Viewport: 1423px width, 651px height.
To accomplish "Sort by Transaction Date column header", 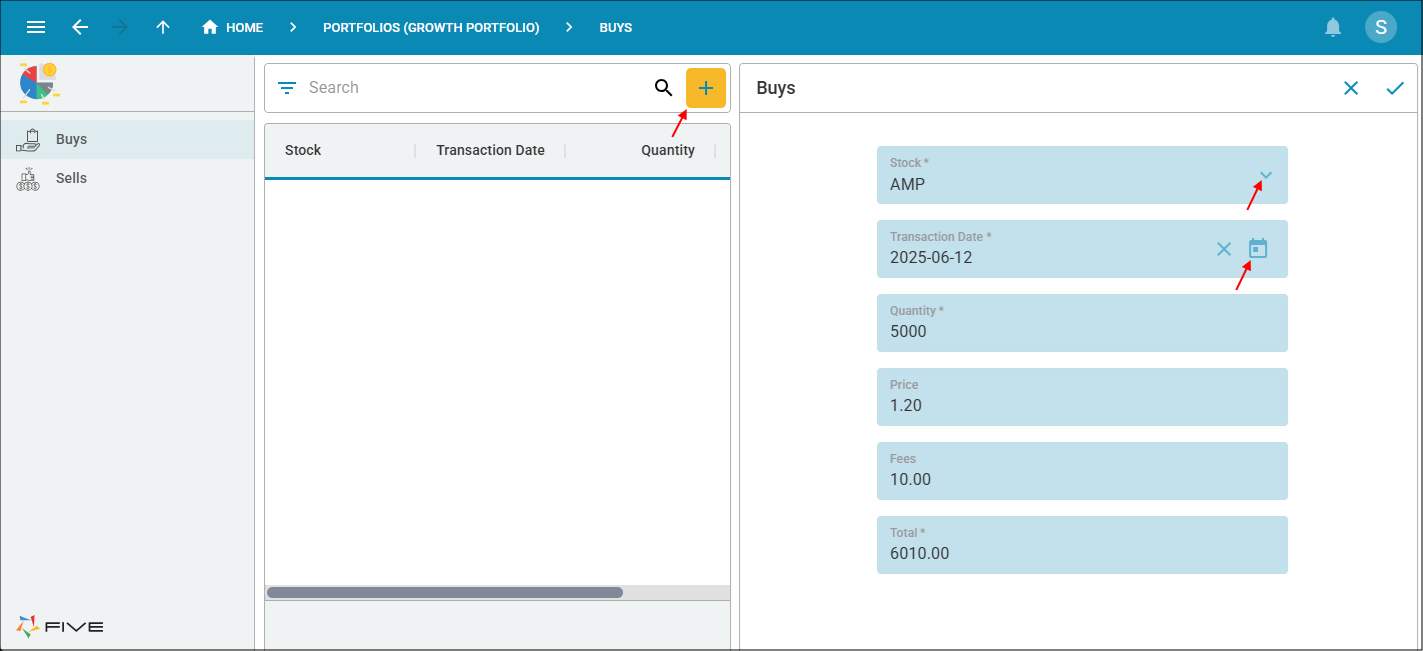I will pyautogui.click(x=490, y=150).
